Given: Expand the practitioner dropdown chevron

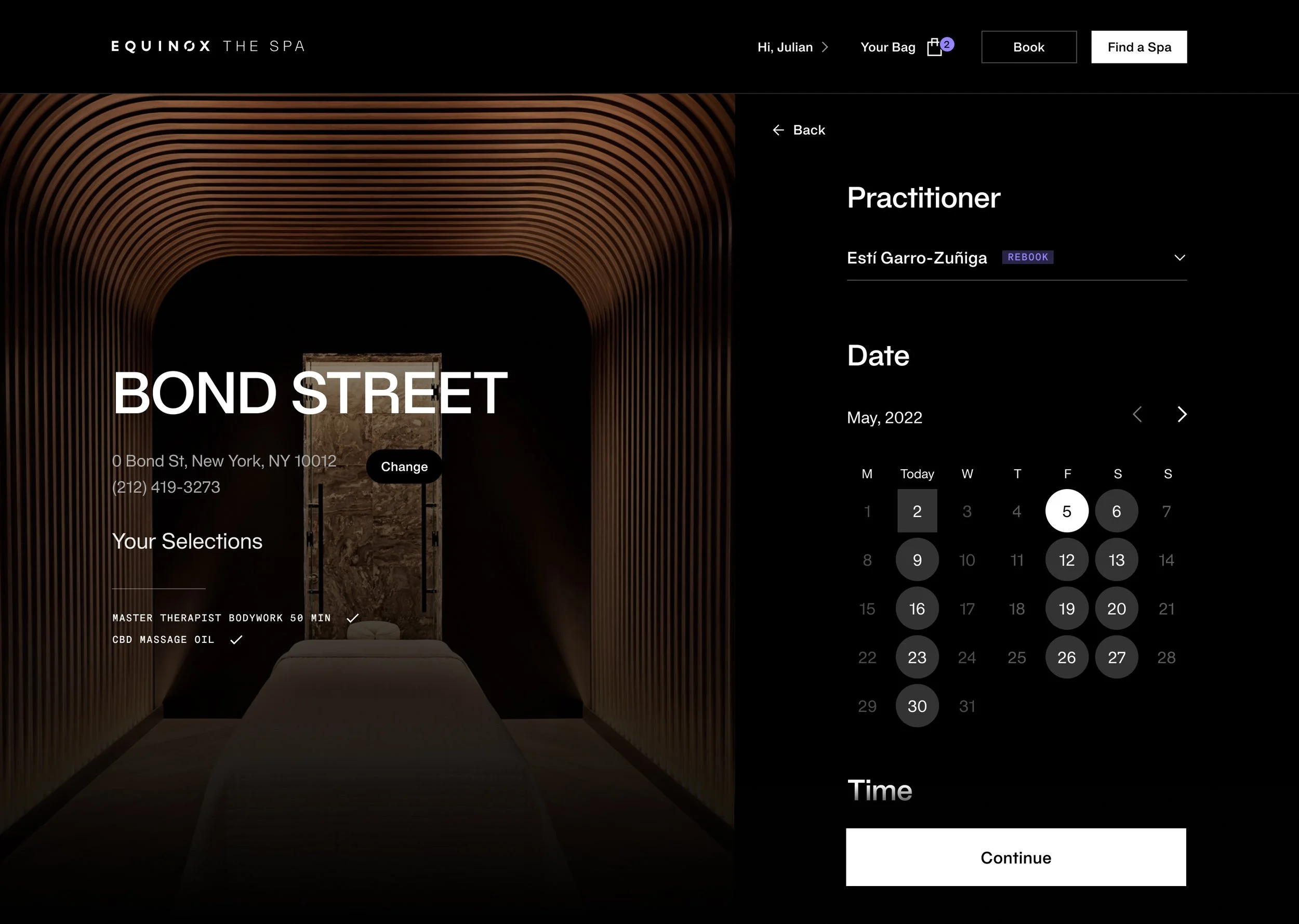Looking at the screenshot, I should [x=1179, y=258].
